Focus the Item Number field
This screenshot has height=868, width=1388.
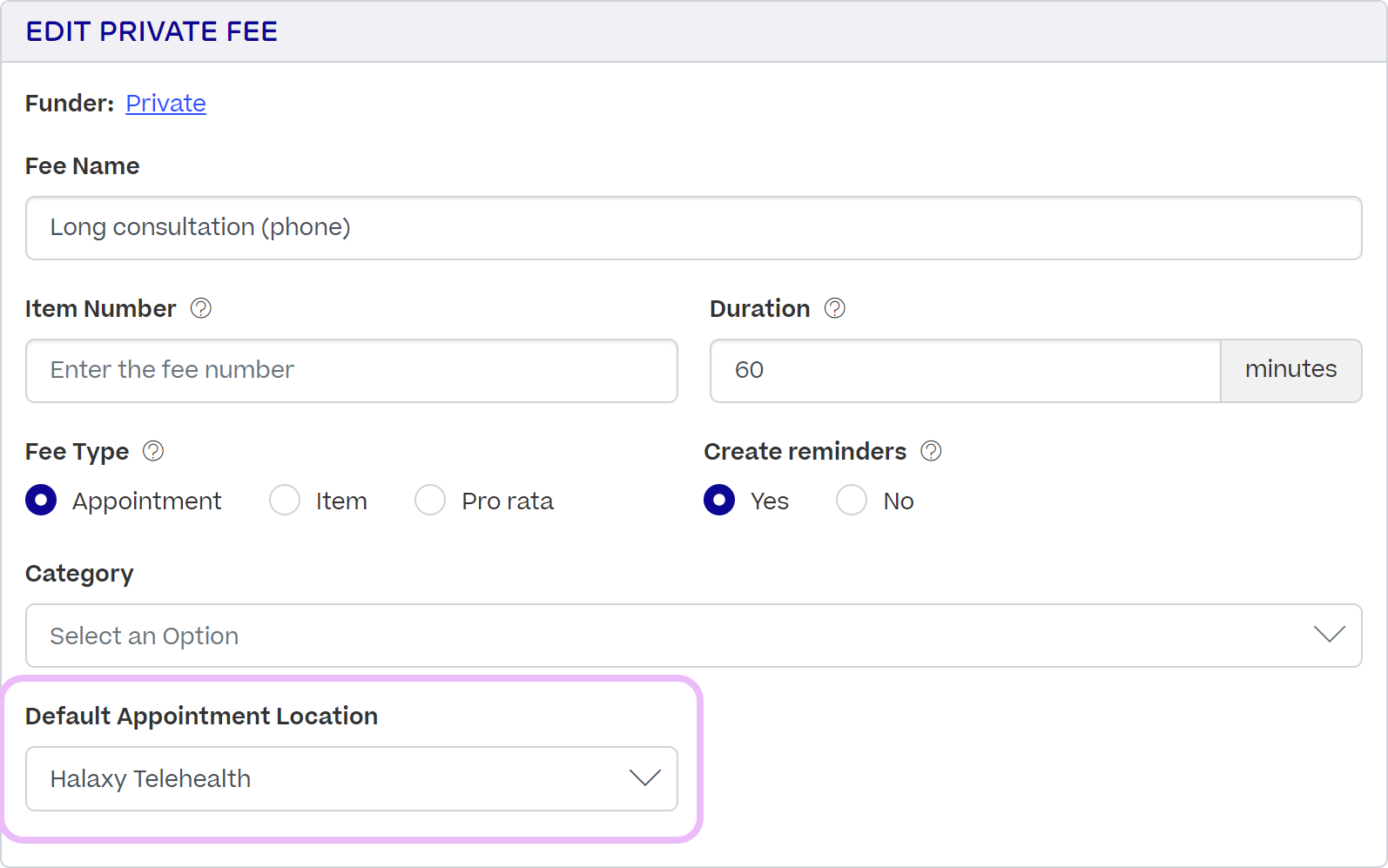point(352,371)
